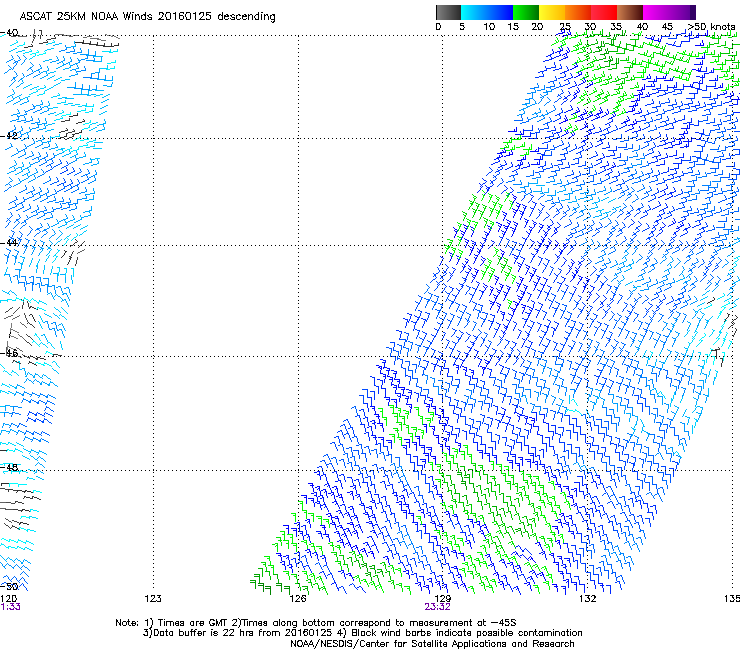Click the yellow 20-25 knots color band in the legend
740x650 pixels.
click(x=552, y=12)
